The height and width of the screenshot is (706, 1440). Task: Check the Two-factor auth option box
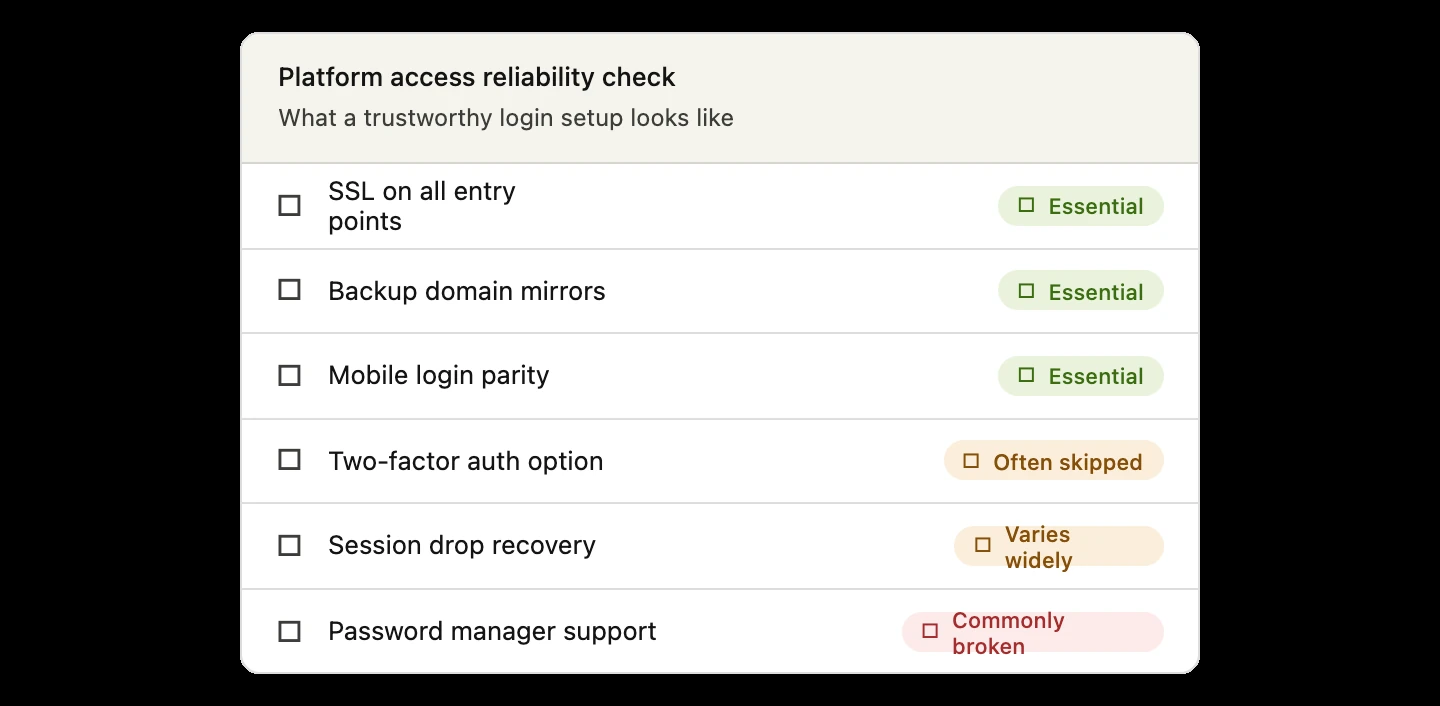pos(289,460)
